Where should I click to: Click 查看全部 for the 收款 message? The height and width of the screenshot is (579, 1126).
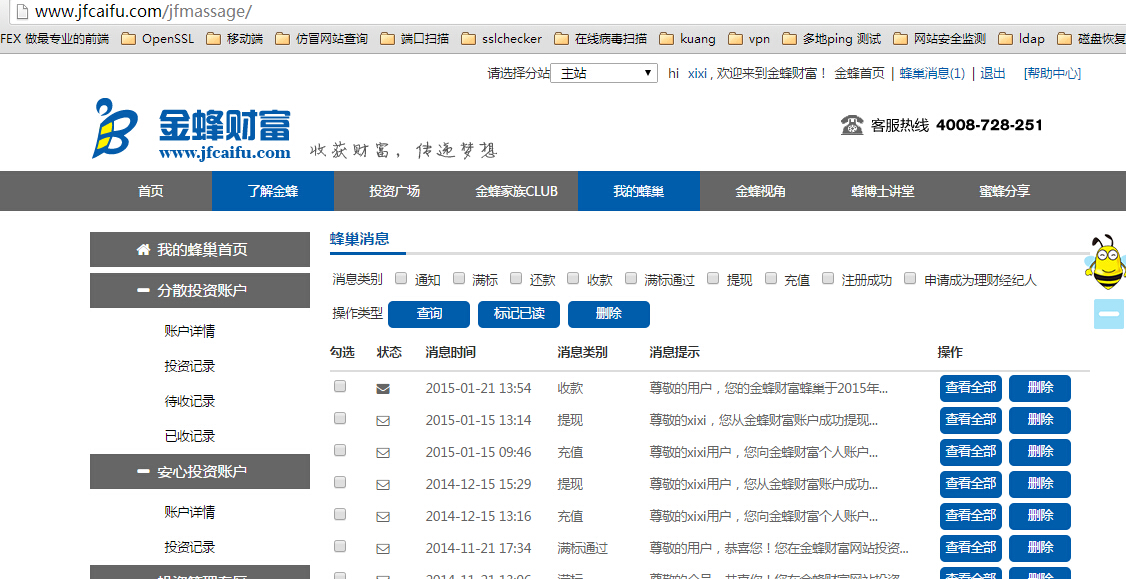coord(971,388)
